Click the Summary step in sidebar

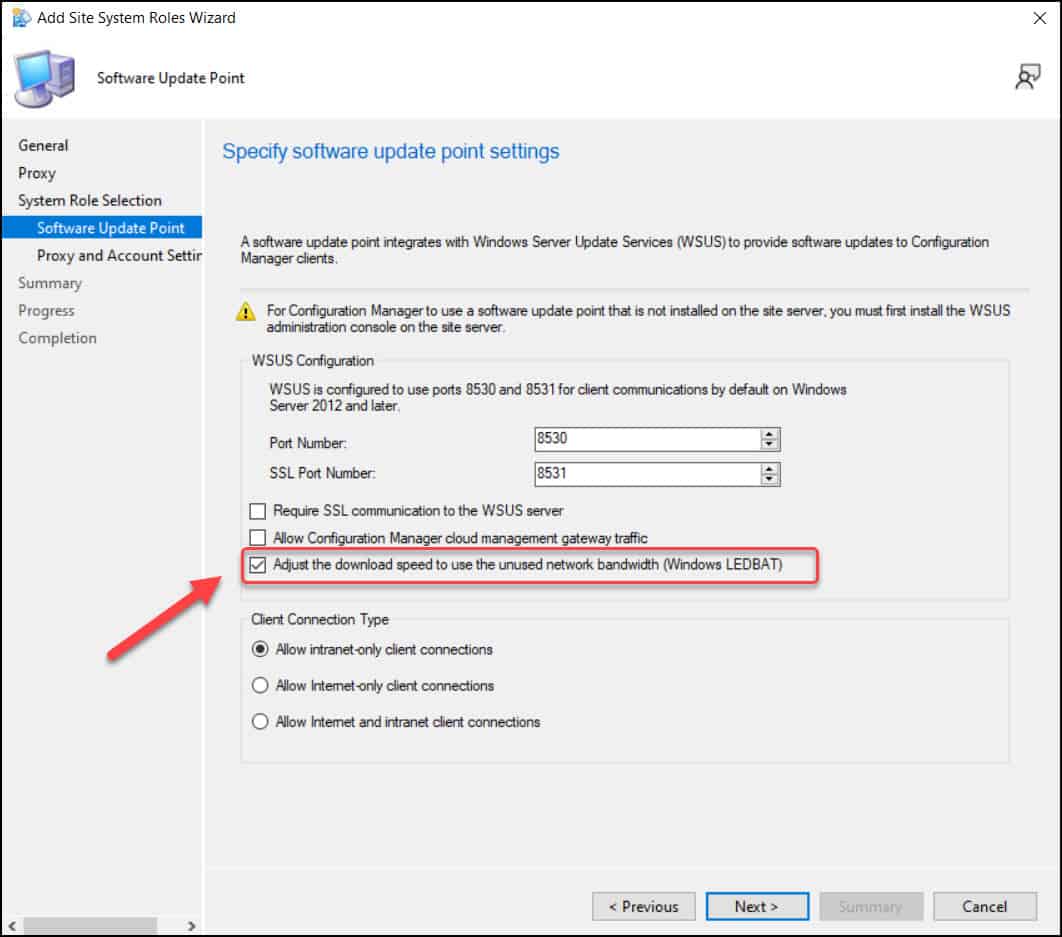coord(50,283)
